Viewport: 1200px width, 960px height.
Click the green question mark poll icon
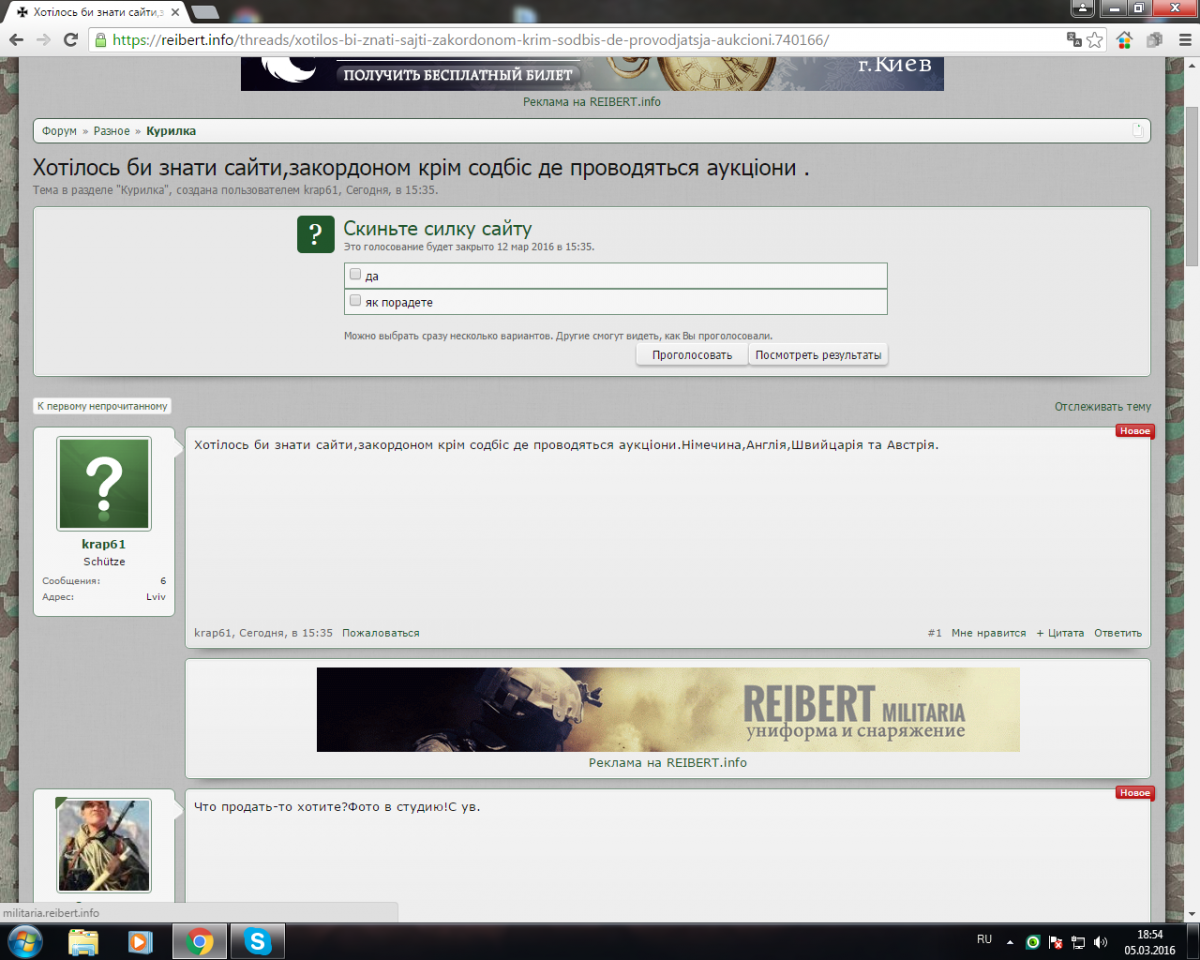(x=316, y=234)
